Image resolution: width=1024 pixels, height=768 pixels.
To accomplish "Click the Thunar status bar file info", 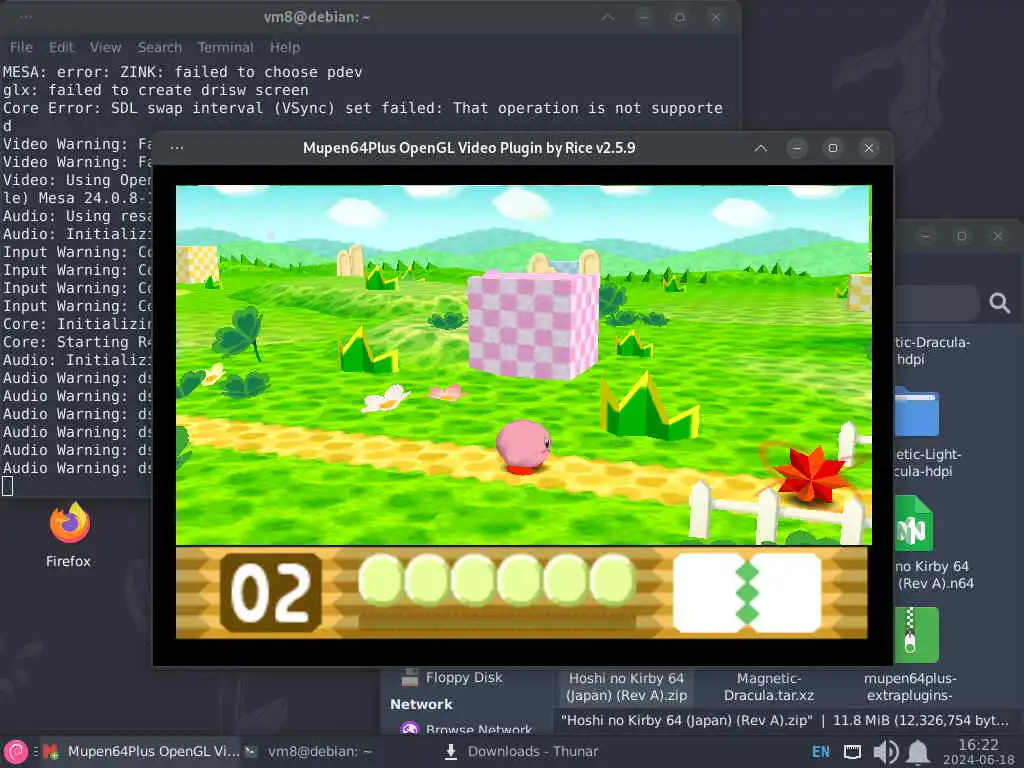I will (784, 720).
